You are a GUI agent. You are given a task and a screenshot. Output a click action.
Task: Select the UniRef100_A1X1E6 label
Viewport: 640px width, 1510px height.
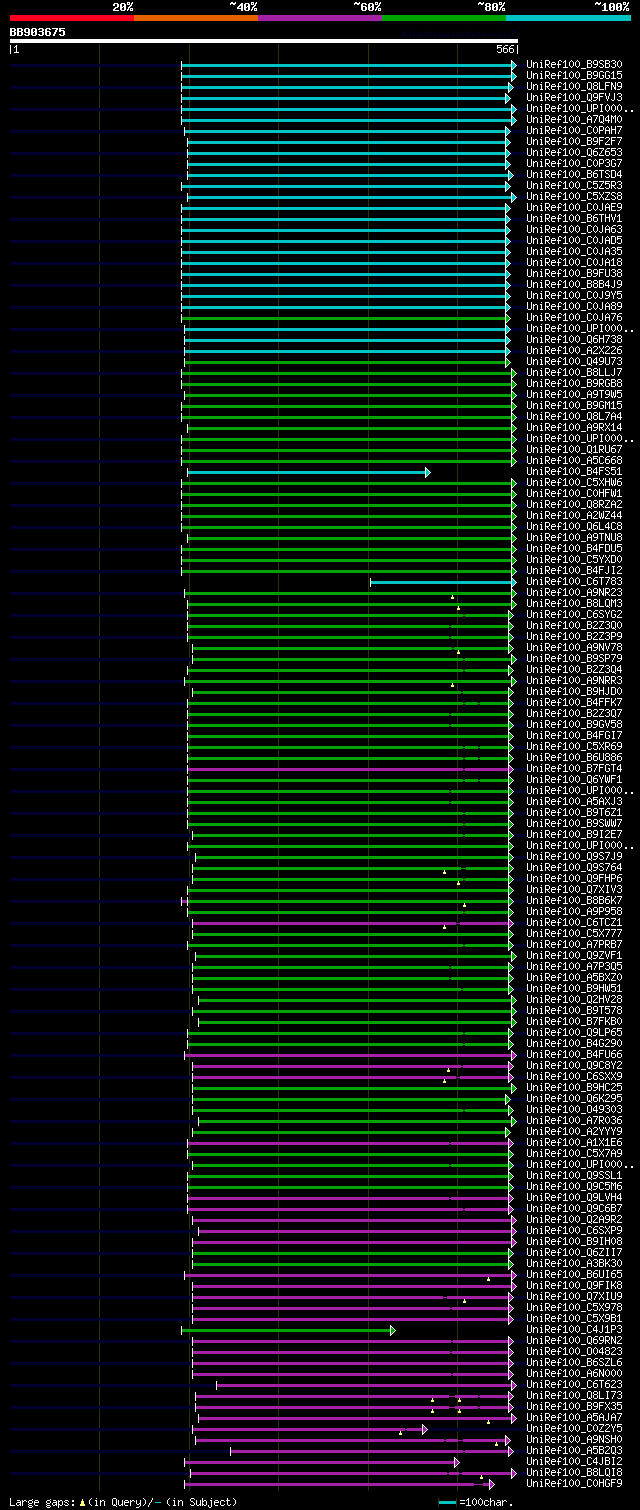[575, 1143]
